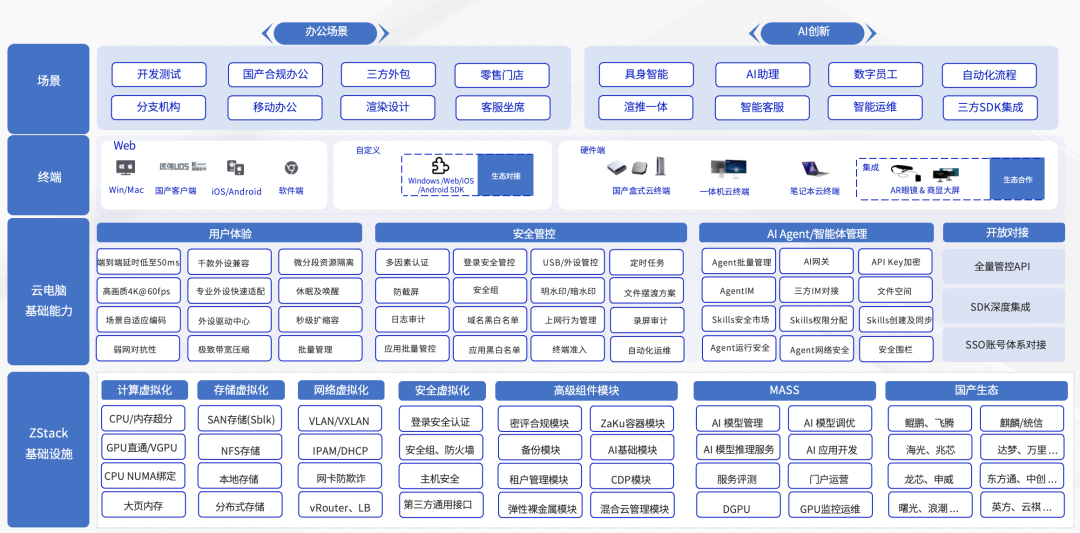Image resolution: width=1080 pixels, height=533 pixels.
Task: Click the 生态合作 blue block
Action: coord(1017,179)
